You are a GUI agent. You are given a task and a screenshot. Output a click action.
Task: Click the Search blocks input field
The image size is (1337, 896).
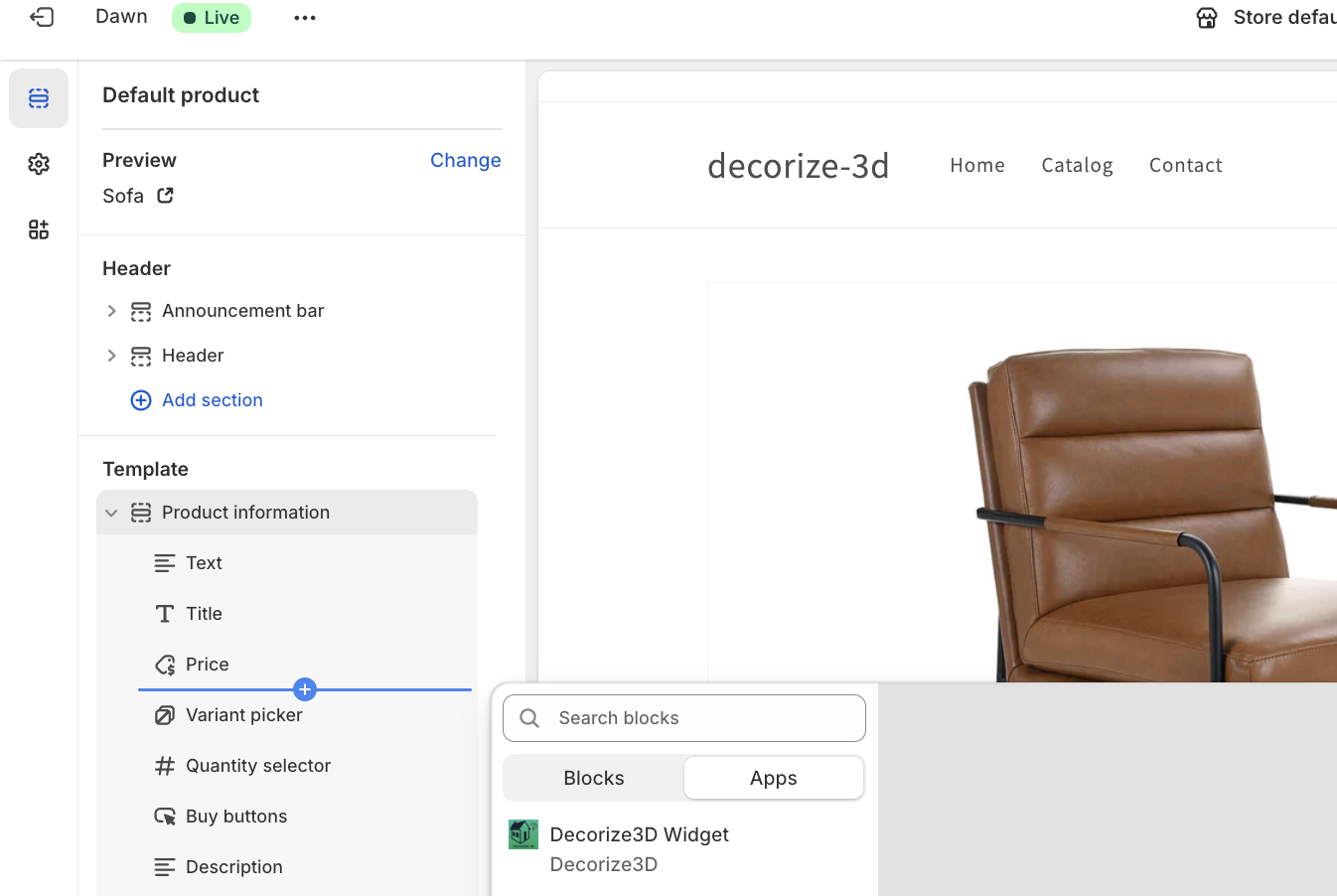(x=695, y=718)
